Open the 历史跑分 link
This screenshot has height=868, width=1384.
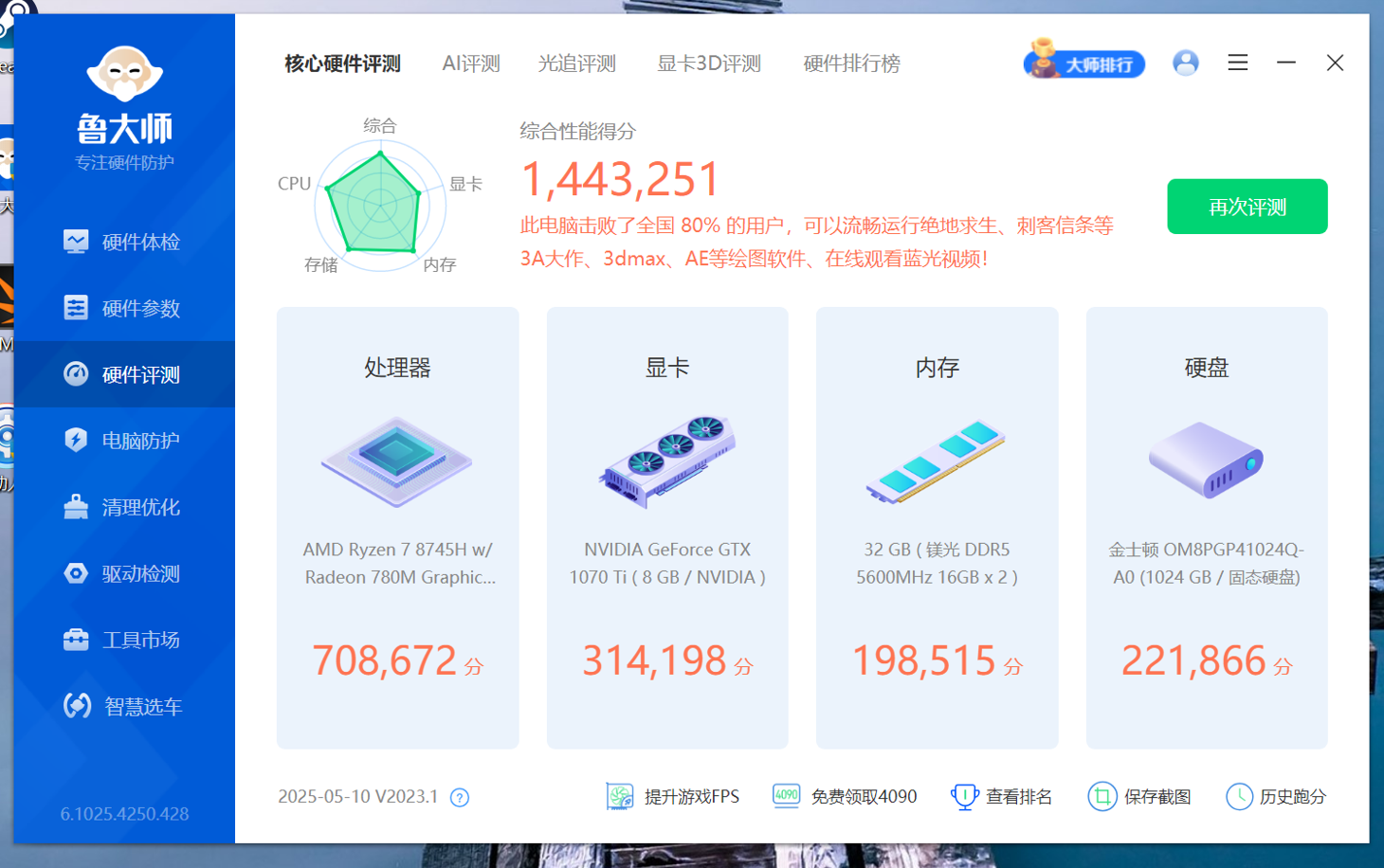point(1292,797)
